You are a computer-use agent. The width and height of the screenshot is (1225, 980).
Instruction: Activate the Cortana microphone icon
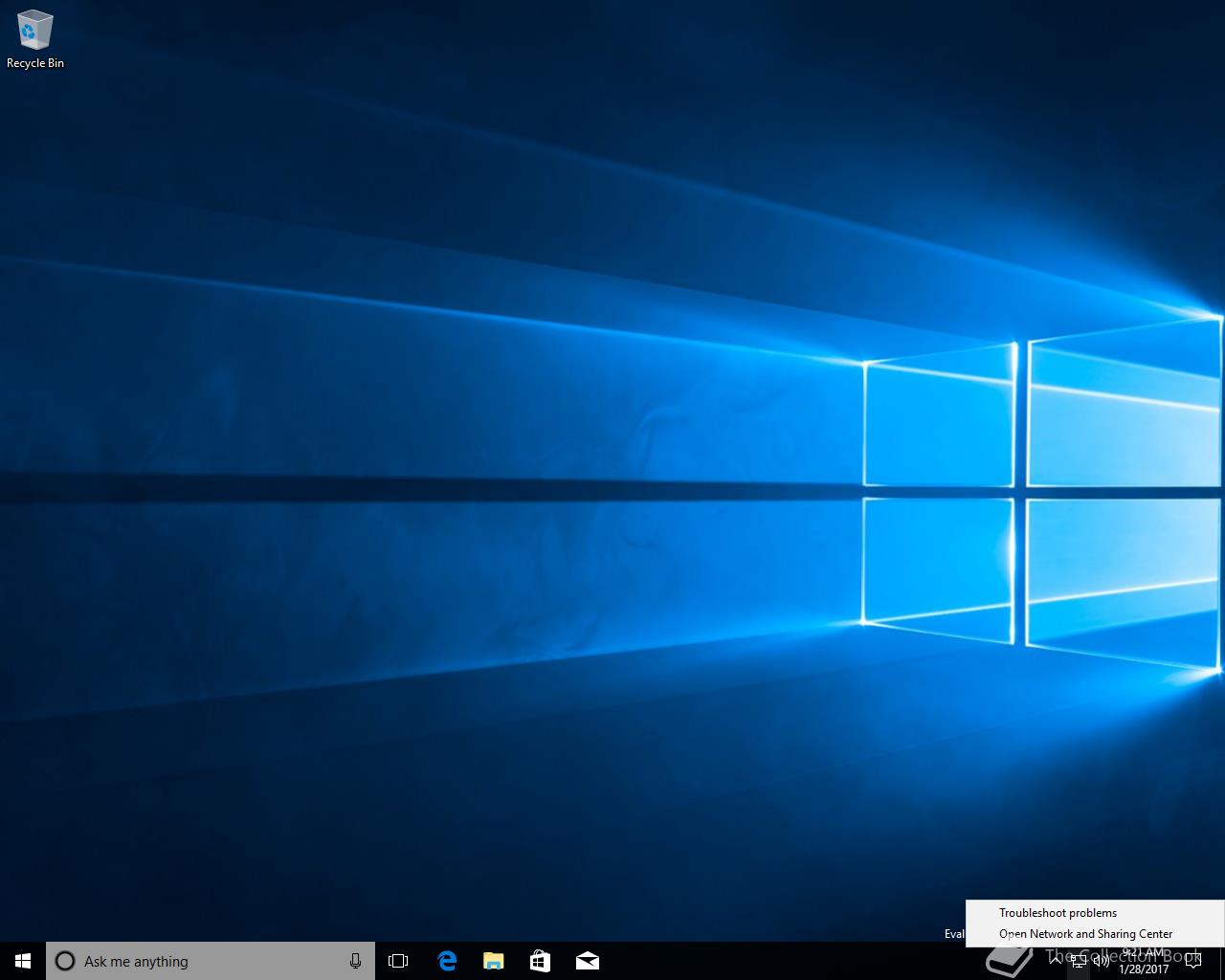point(355,961)
